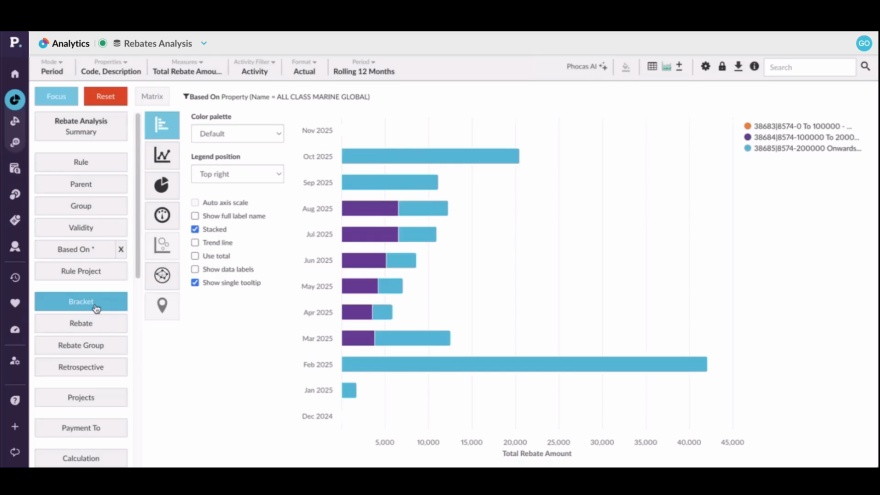Image resolution: width=880 pixels, height=495 pixels.
Task: Select the Retrospective dimension
Action: (81, 367)
